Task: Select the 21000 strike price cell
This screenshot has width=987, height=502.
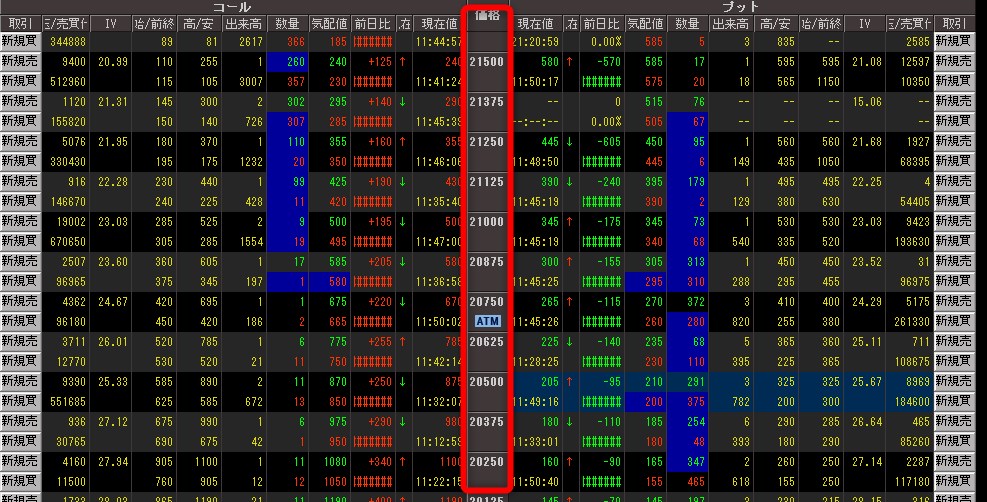Action: [487, 221]
